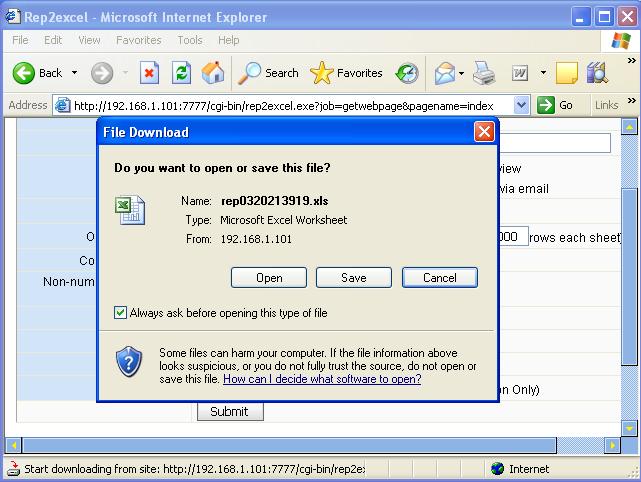Open the File menu
The height and width of the screenshot is (482, 641).
(x=20, y=40)
